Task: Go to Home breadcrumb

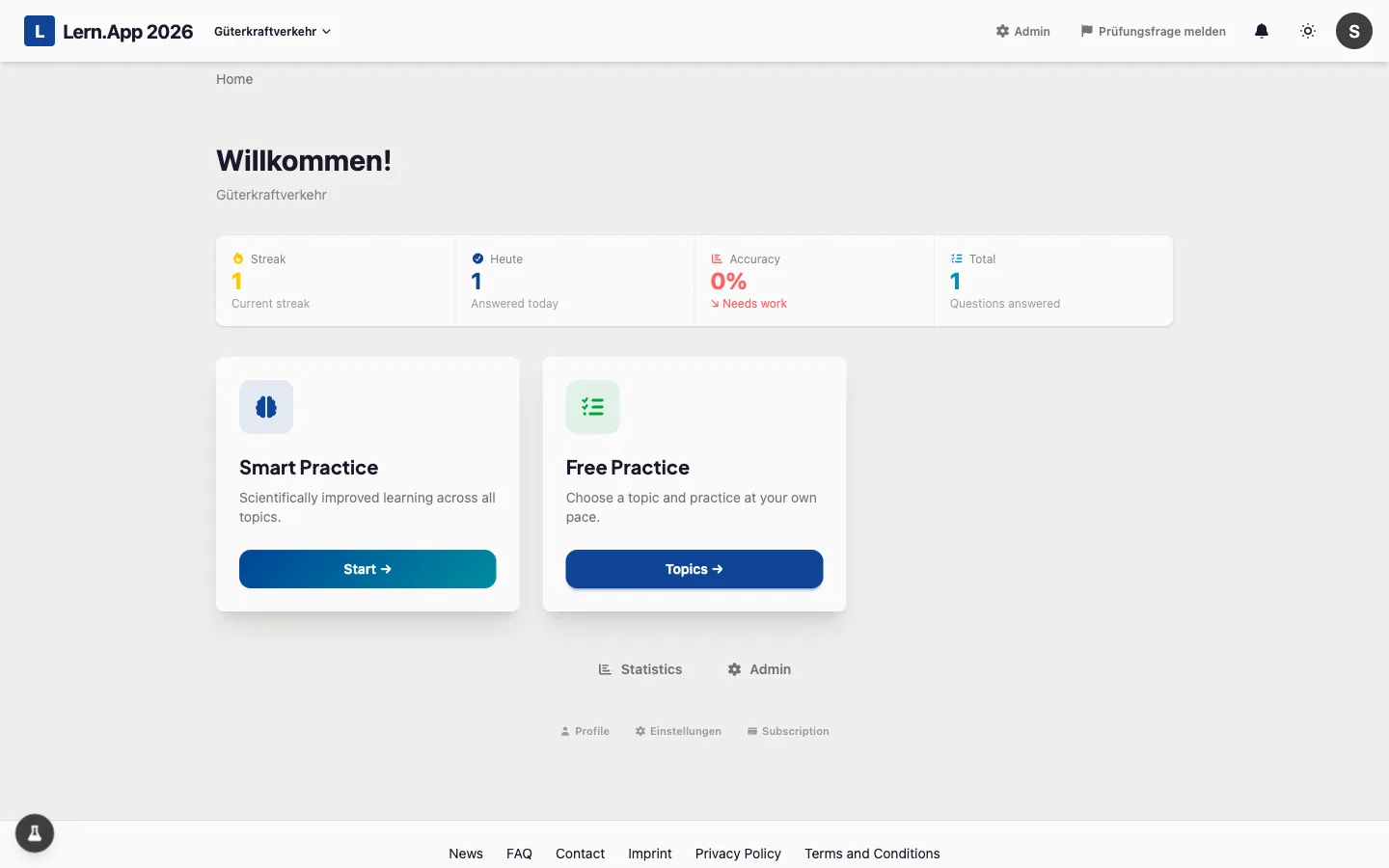Action: point(234,79)
